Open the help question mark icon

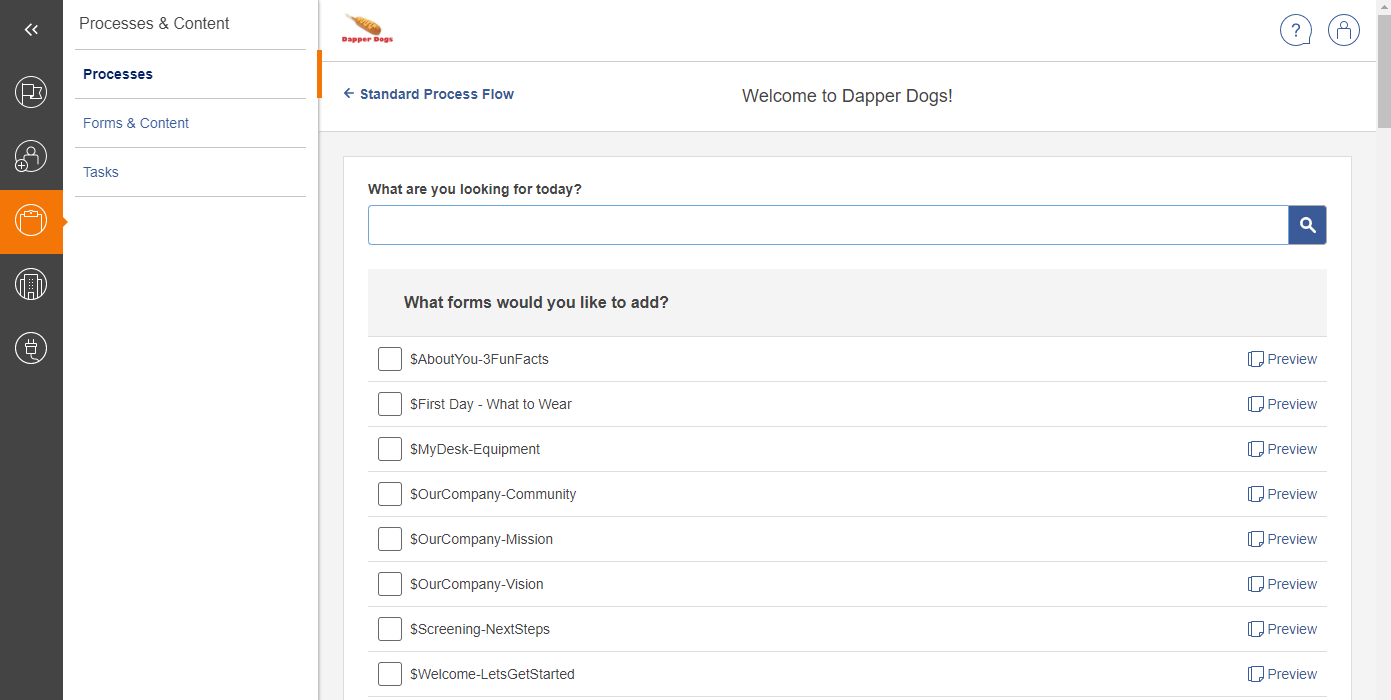1296,30
